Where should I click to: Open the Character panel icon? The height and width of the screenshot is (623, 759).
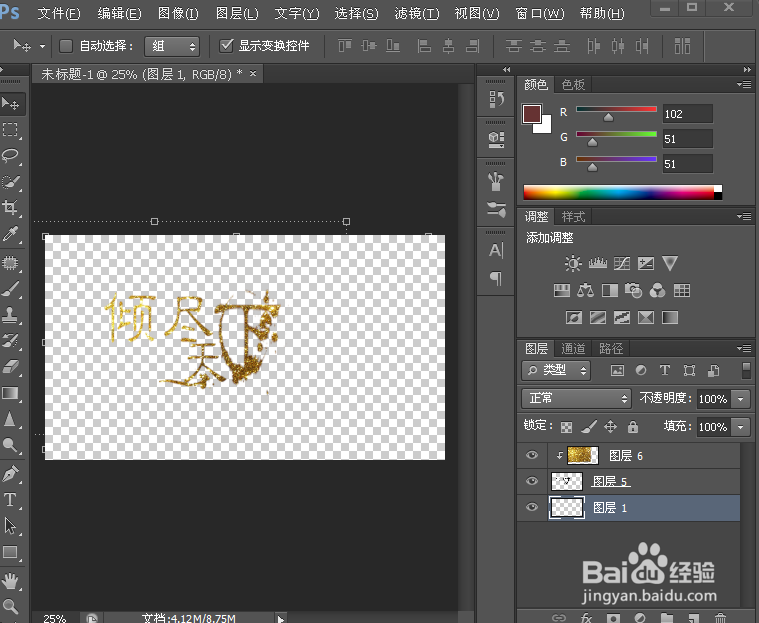496,250
